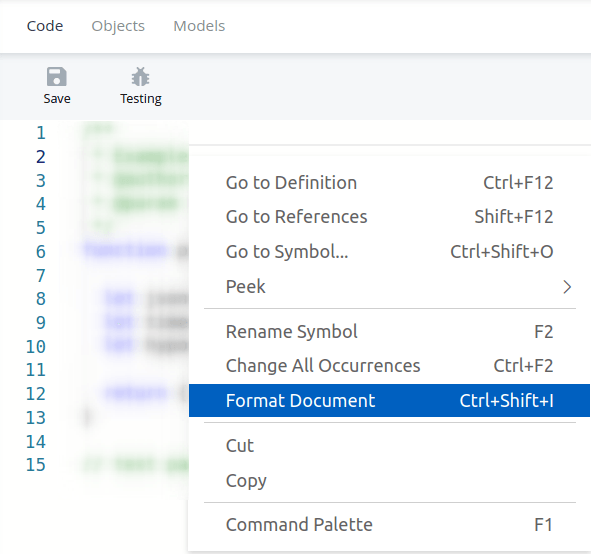Switch to the Models tab
Screen dimensions: 591x554
click(199, 26)
